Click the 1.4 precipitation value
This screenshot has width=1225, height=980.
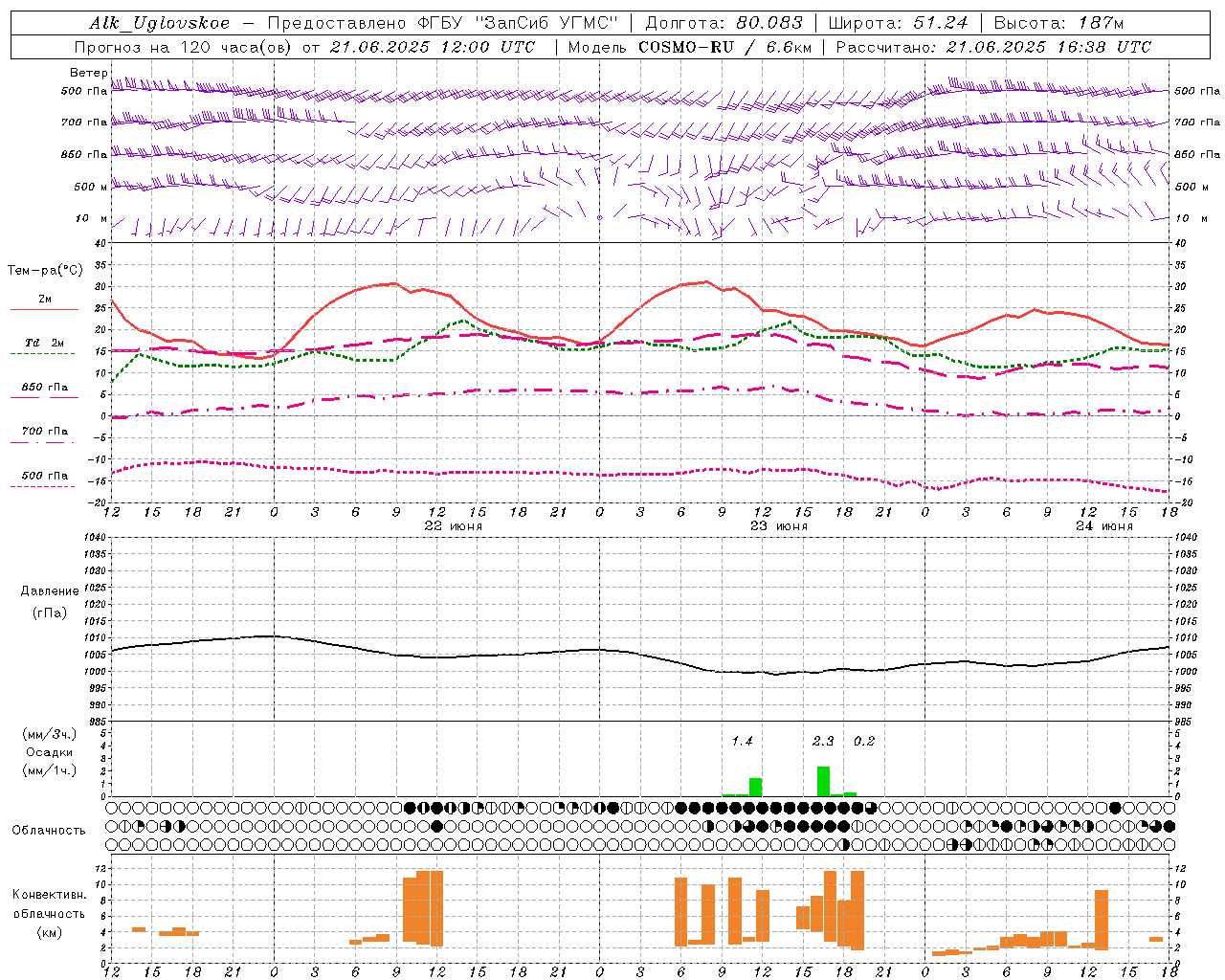743,741
